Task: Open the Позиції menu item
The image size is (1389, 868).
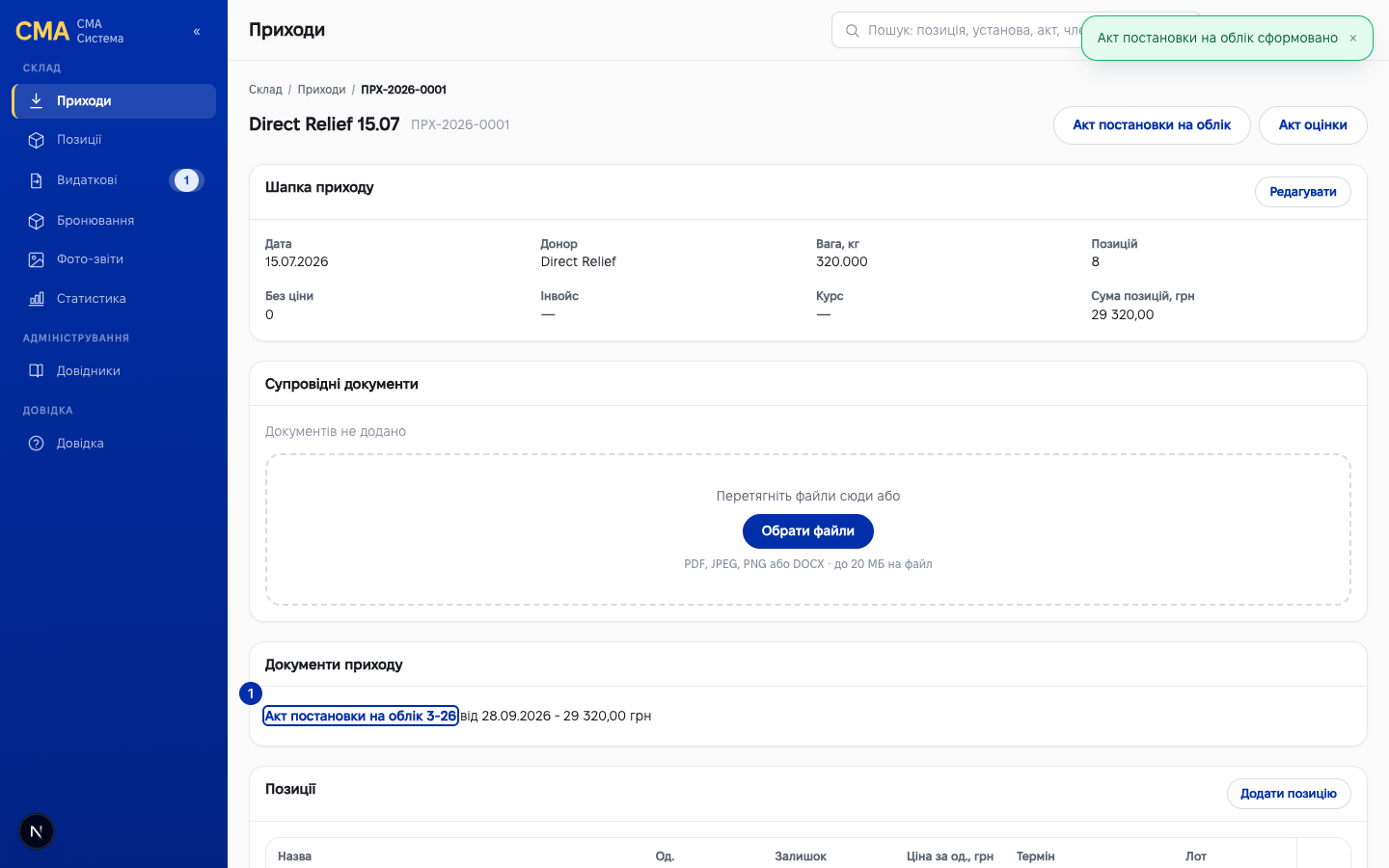Action: tap(114, 140)
